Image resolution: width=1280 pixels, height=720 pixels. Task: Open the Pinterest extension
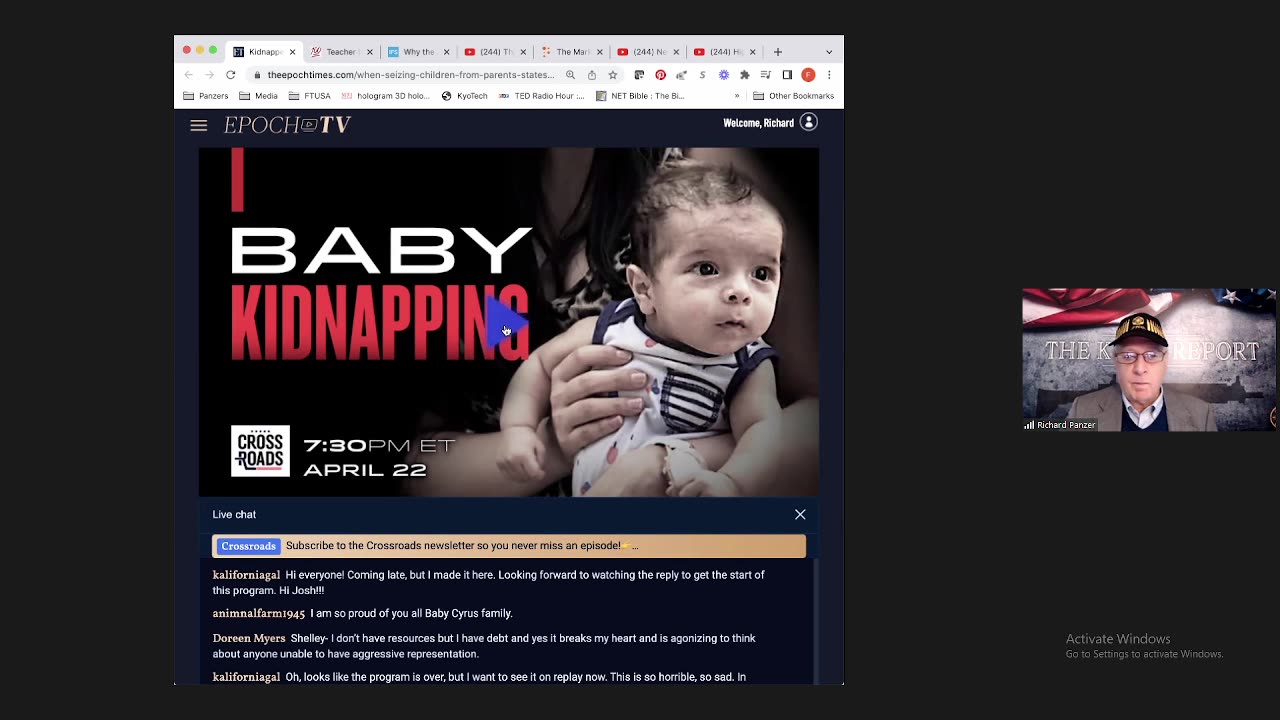click(x=660, y=75)
